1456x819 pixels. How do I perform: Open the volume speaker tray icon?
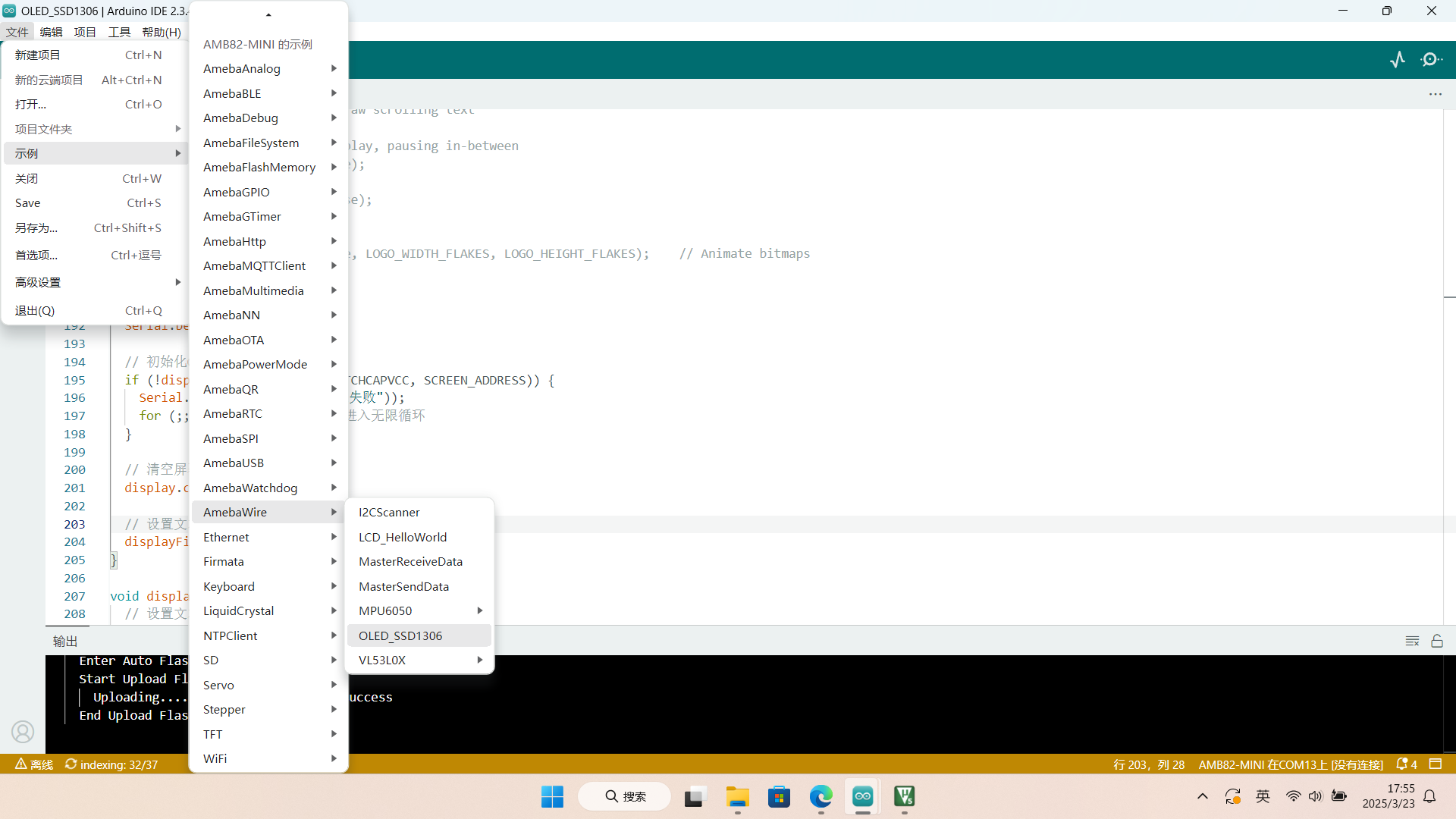(1315, 796)
